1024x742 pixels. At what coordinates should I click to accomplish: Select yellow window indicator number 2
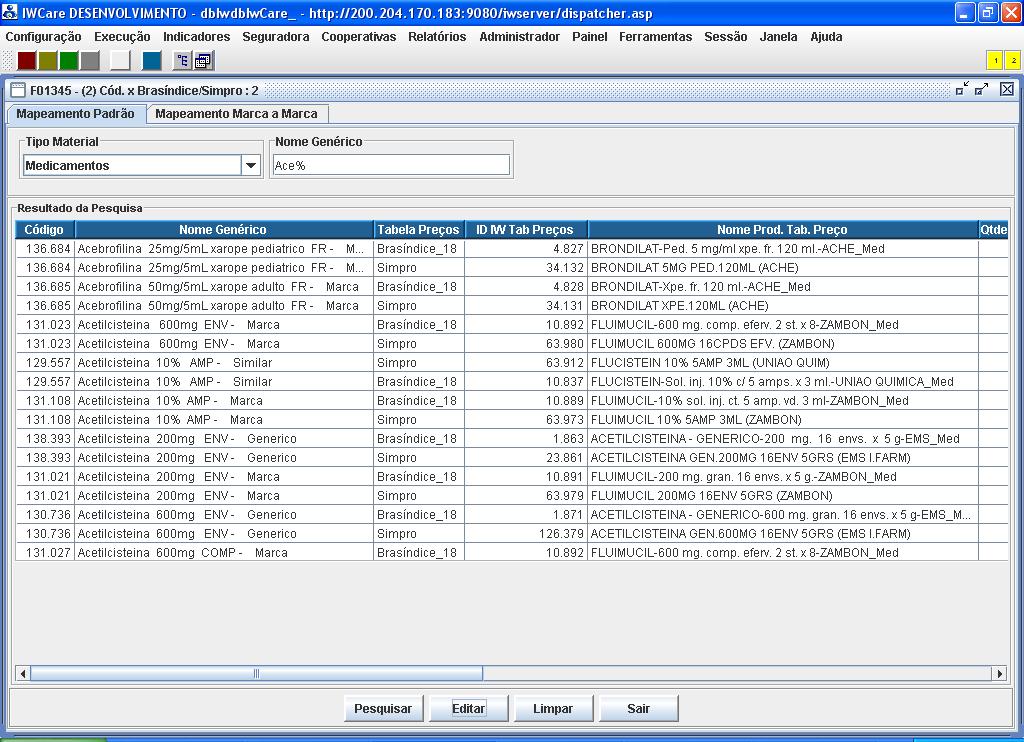coord(1014,60)
